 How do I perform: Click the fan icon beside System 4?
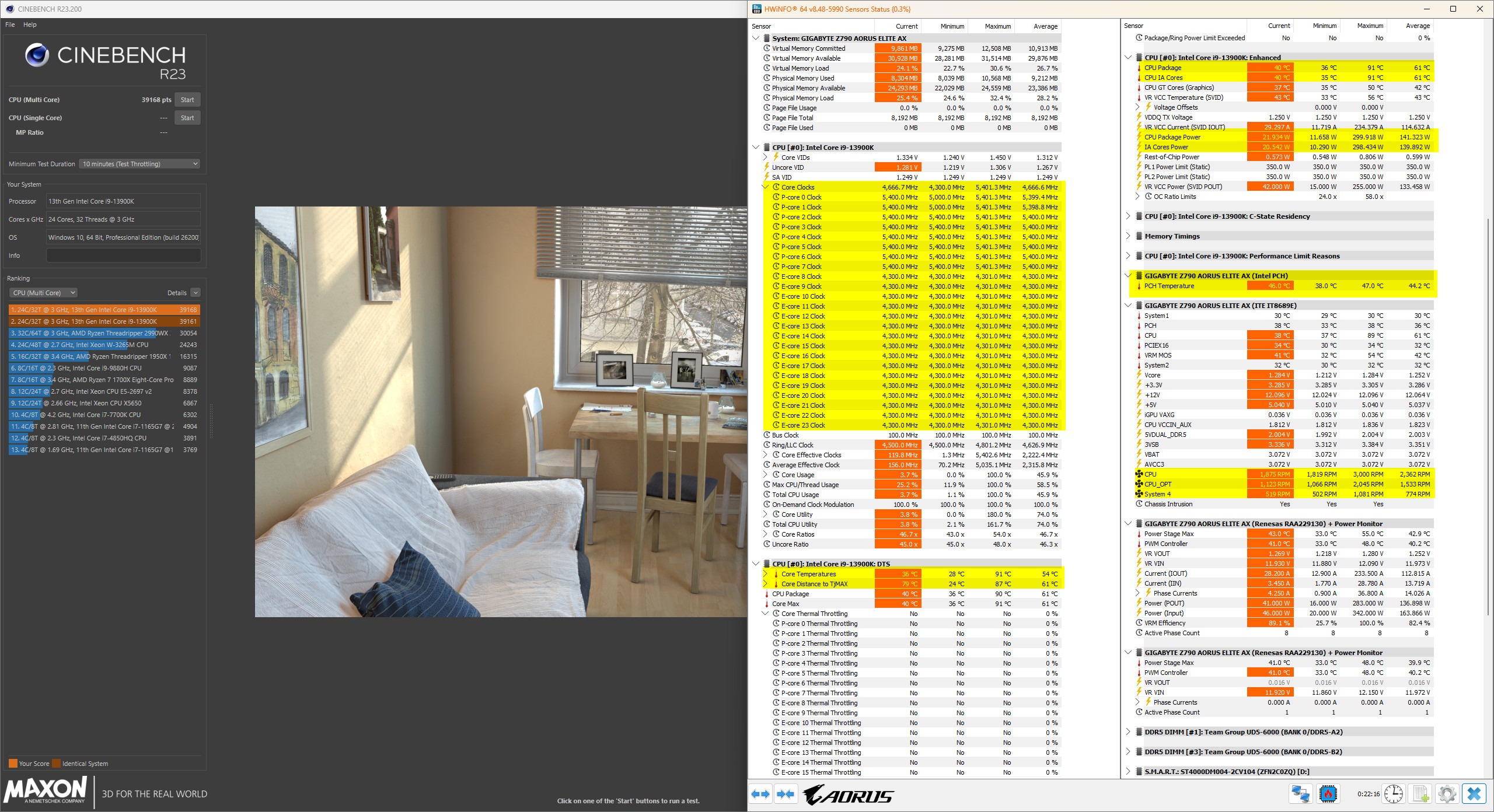[1139, 494]
